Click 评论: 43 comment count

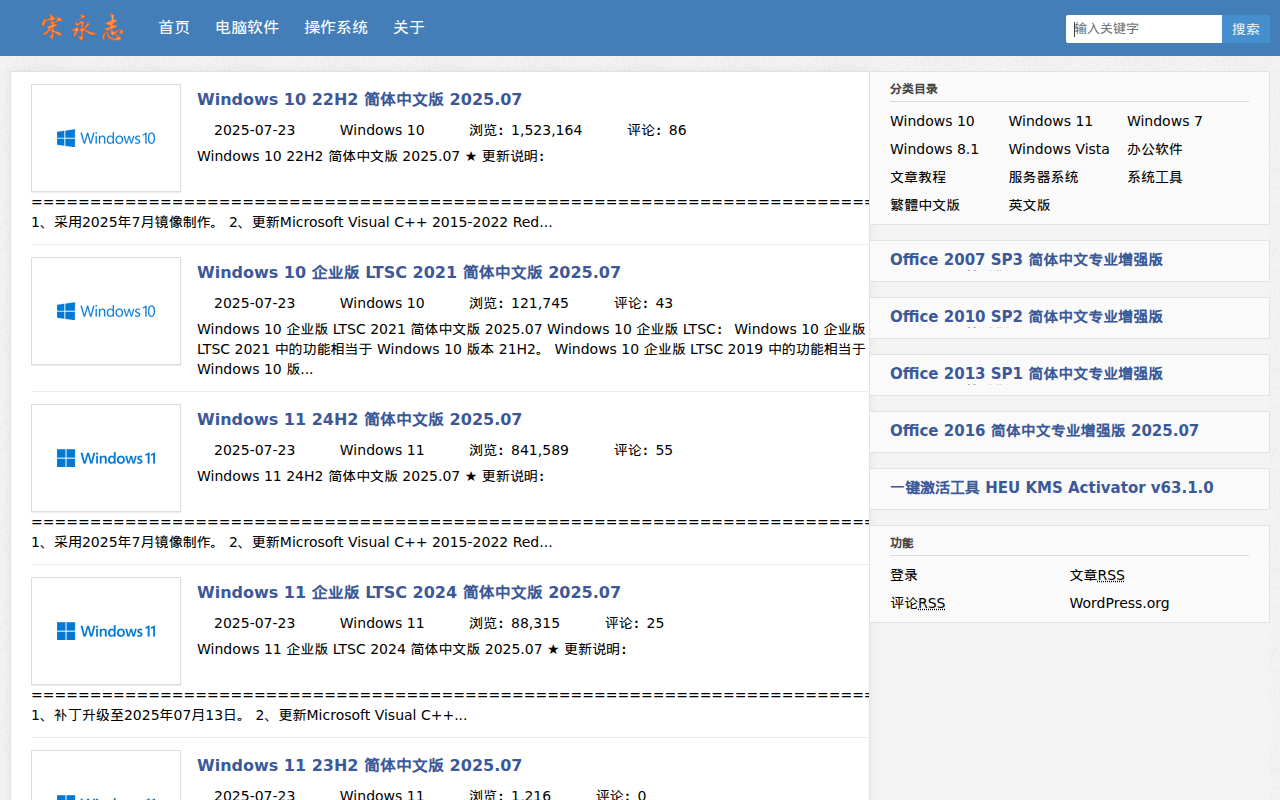[644, 303]
